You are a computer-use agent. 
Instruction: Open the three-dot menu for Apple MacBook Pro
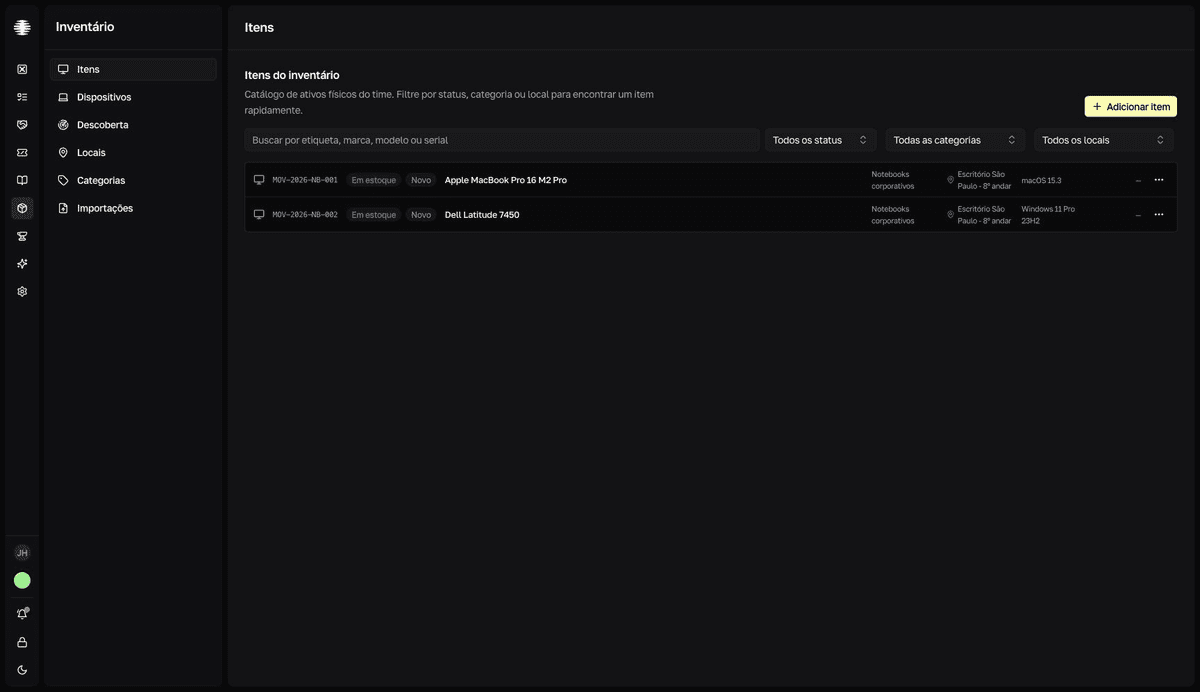click(1159, 180)
